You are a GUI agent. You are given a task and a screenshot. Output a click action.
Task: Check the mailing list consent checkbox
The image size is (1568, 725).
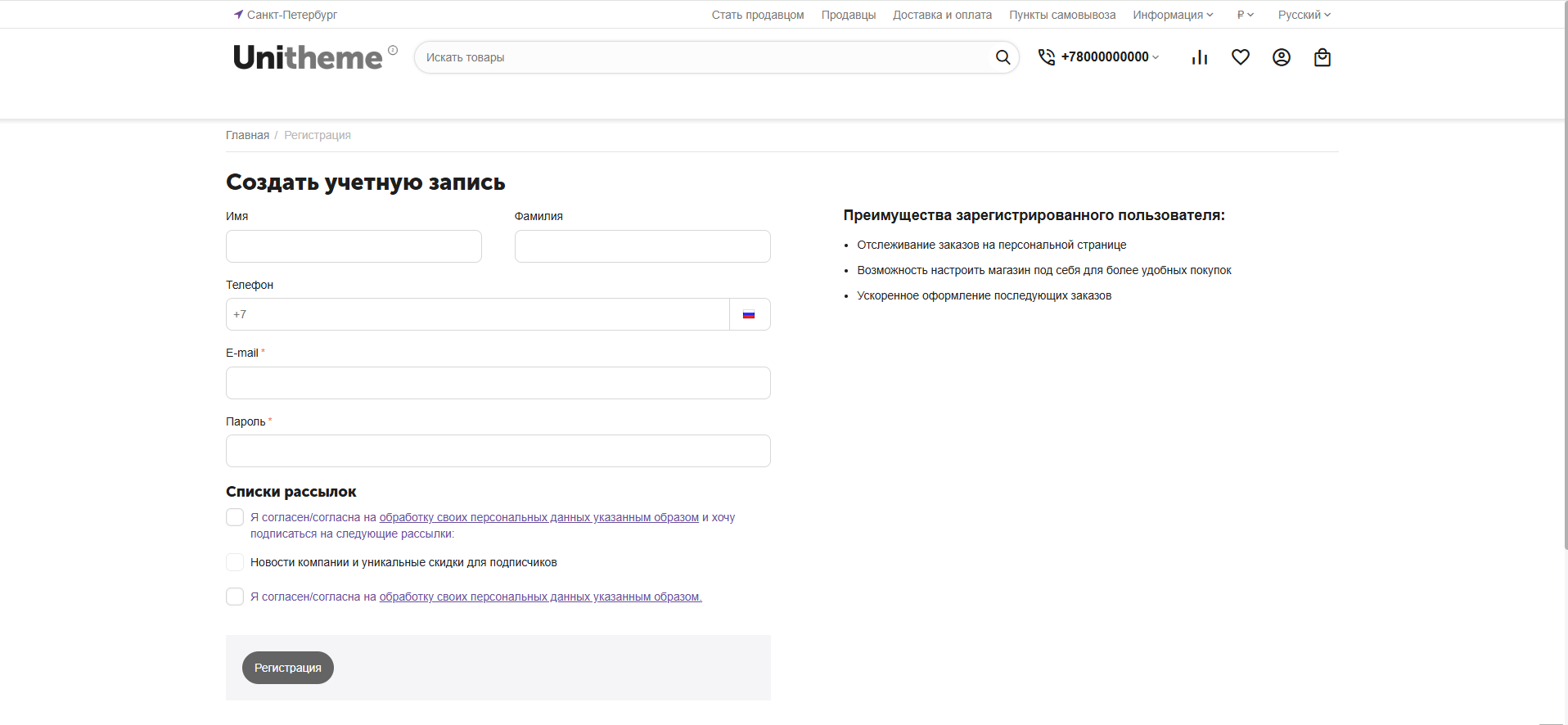point(235,517)
